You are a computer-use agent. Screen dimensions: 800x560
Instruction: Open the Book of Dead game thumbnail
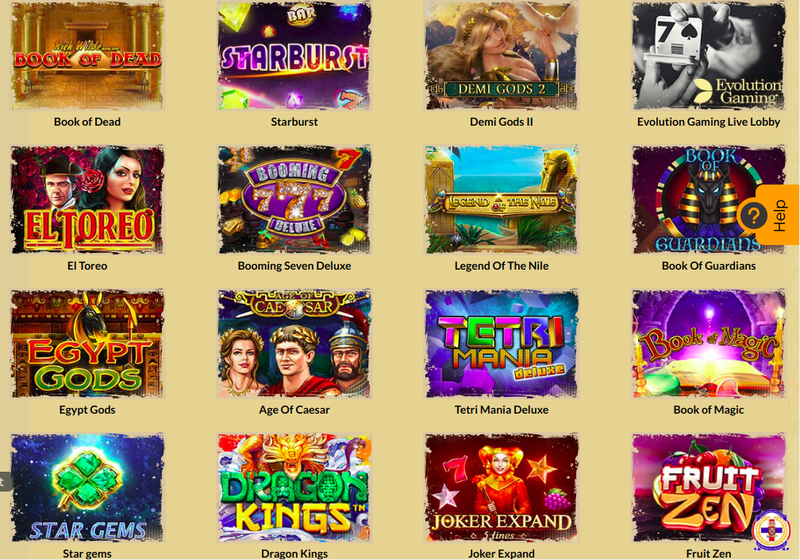87,56
